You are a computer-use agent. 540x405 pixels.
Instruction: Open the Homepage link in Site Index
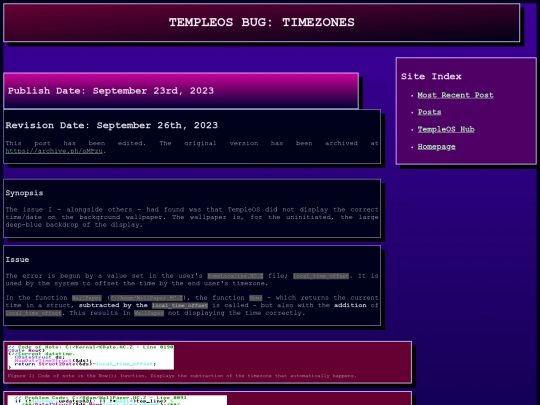click(x=436, y=147)
